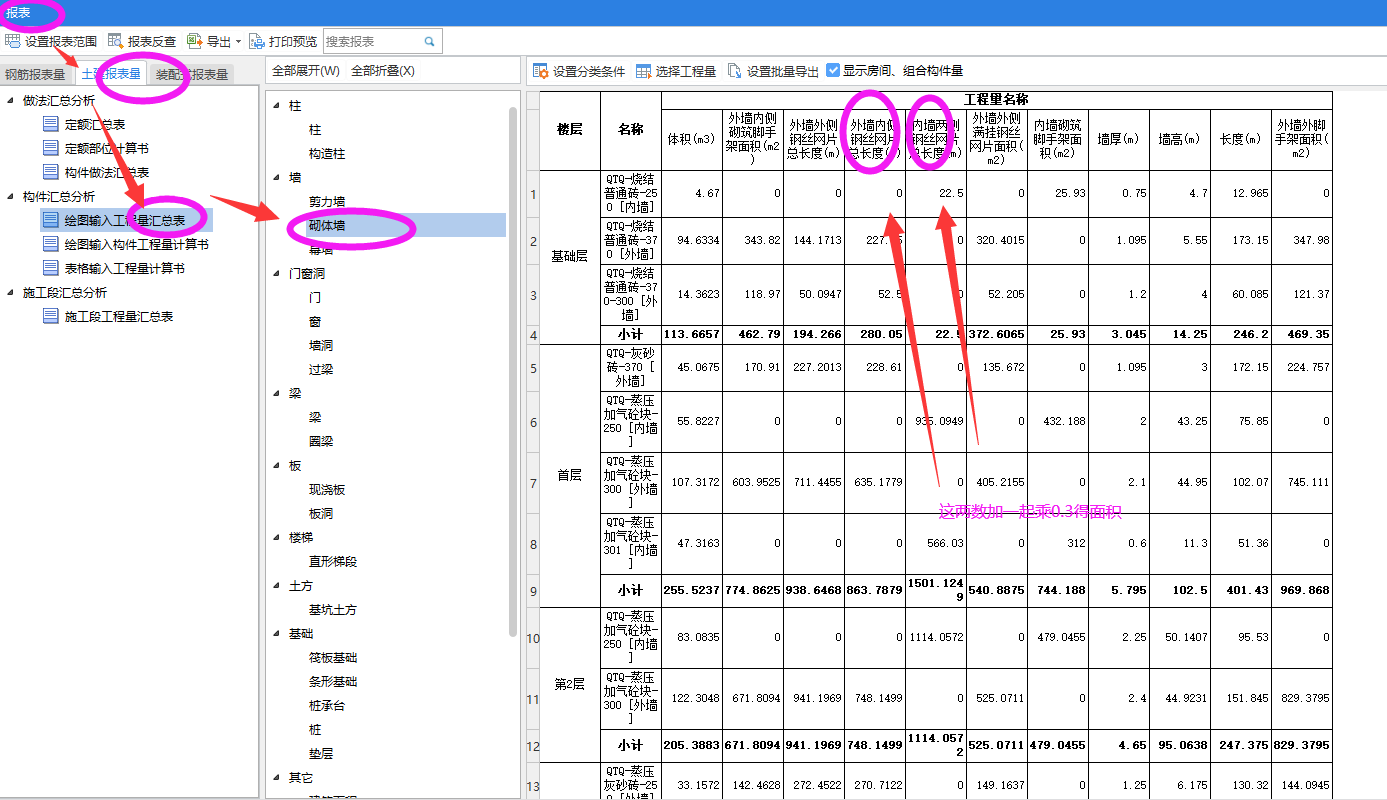This screenshot has width=1387, height=800.
Task: Click 全部展开(W) button
Action: pyautogui.click(x=306, y=71)
